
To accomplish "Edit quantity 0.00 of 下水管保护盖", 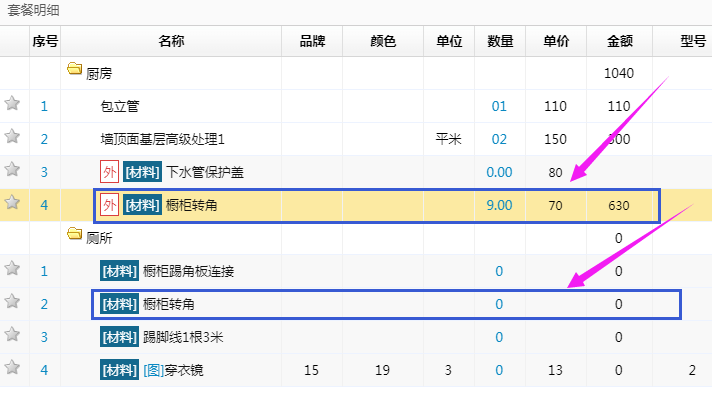I will click(499, 172).
